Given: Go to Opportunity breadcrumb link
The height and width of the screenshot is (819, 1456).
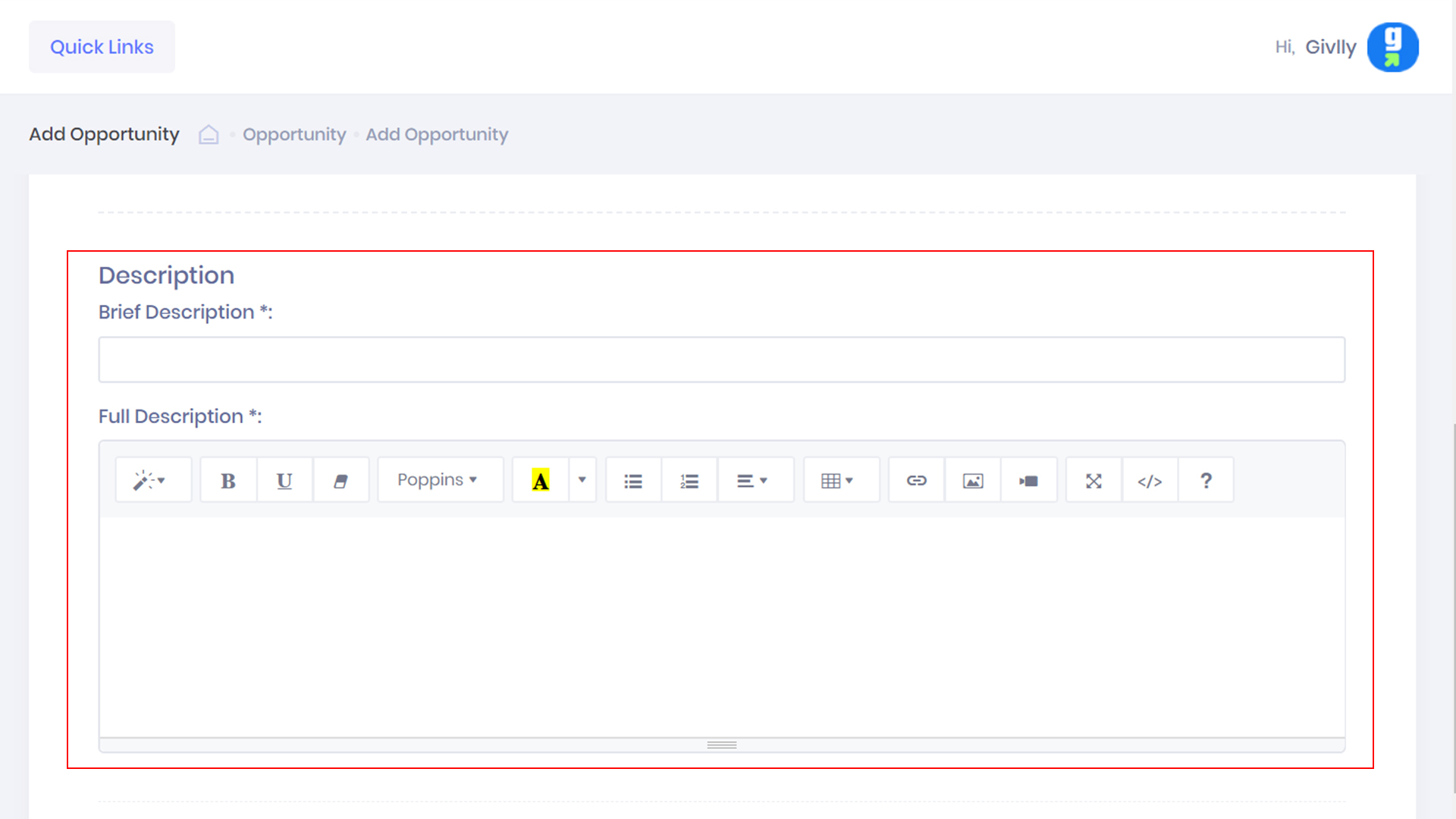Looking at the screenshot, I should [294, 135].
